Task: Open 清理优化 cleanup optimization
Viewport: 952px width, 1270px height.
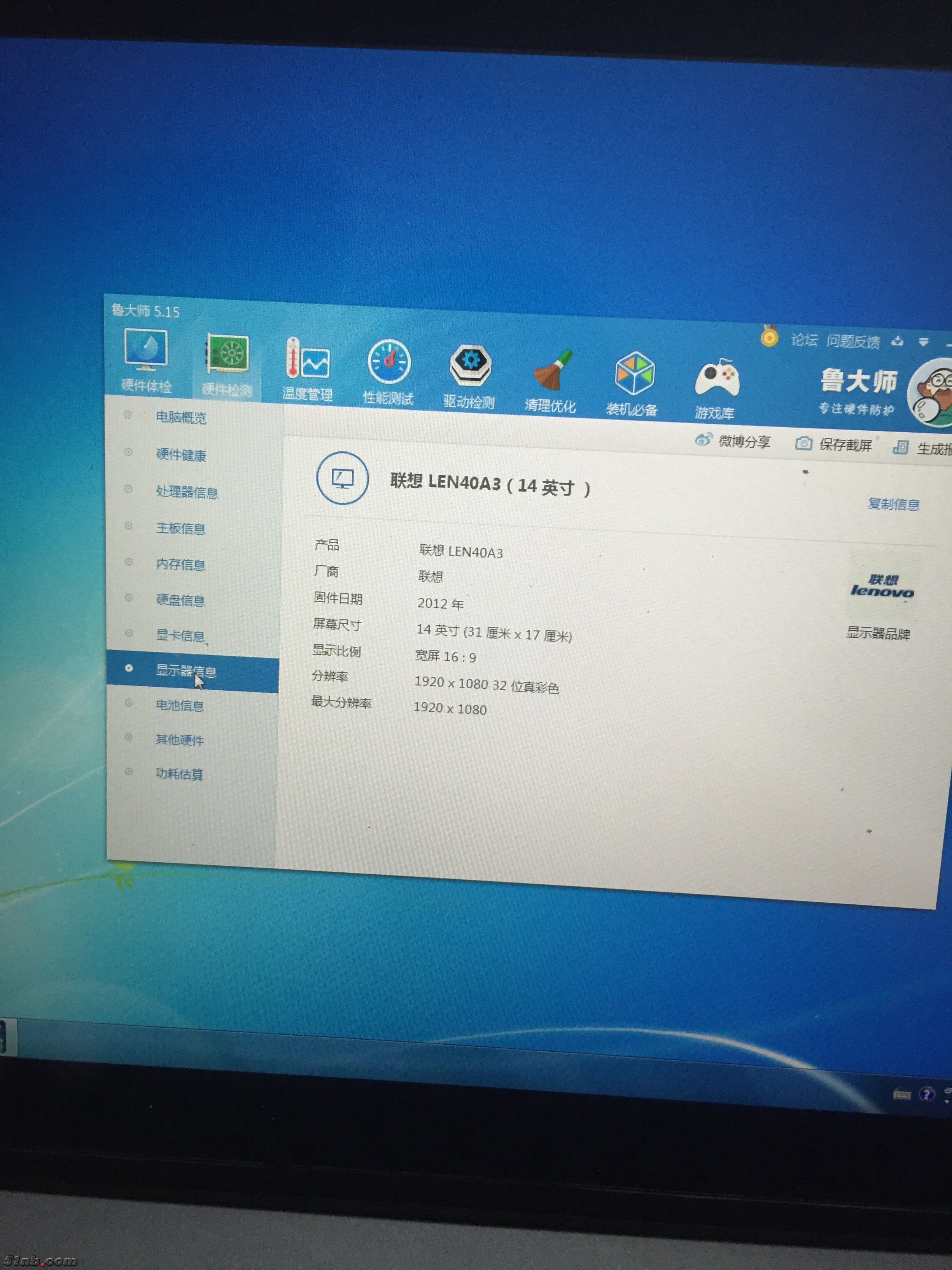Action: point(550,381)
